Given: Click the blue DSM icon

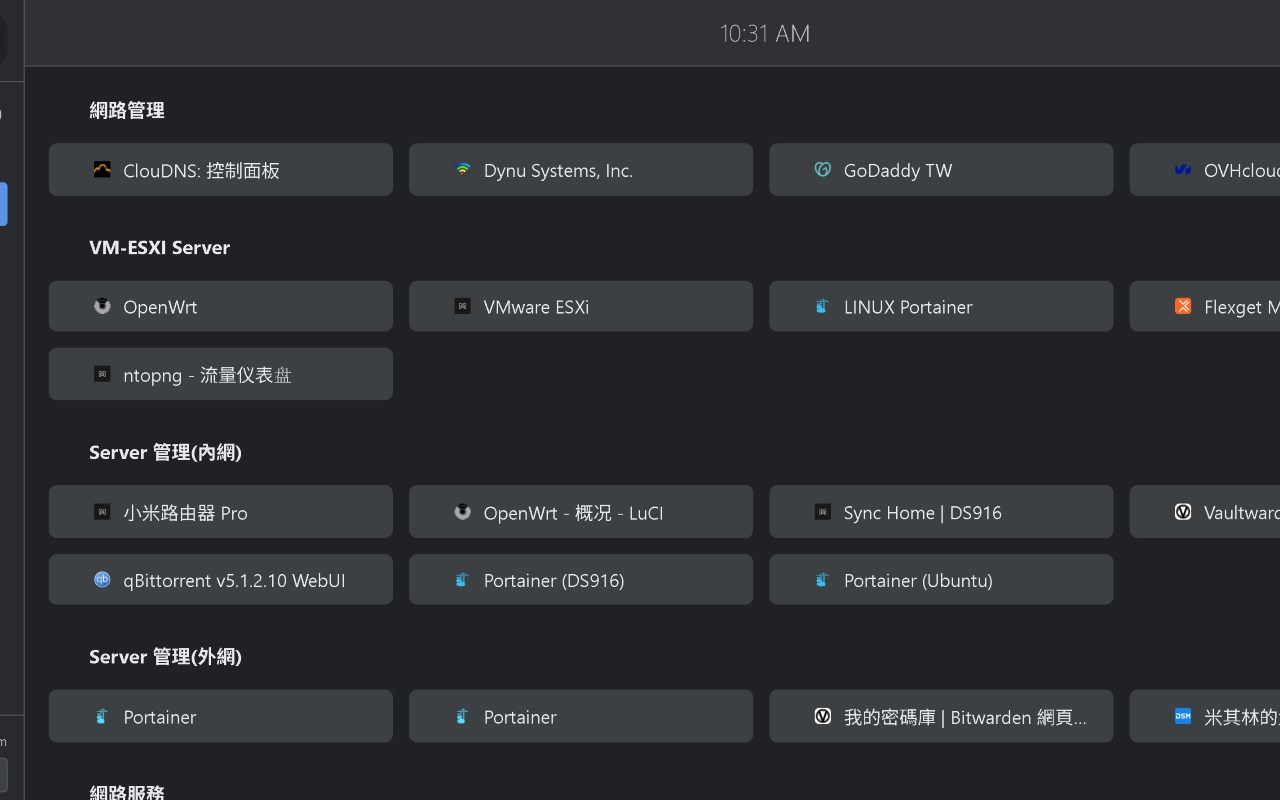Looking at the screenshot, I should (1183, 716).
